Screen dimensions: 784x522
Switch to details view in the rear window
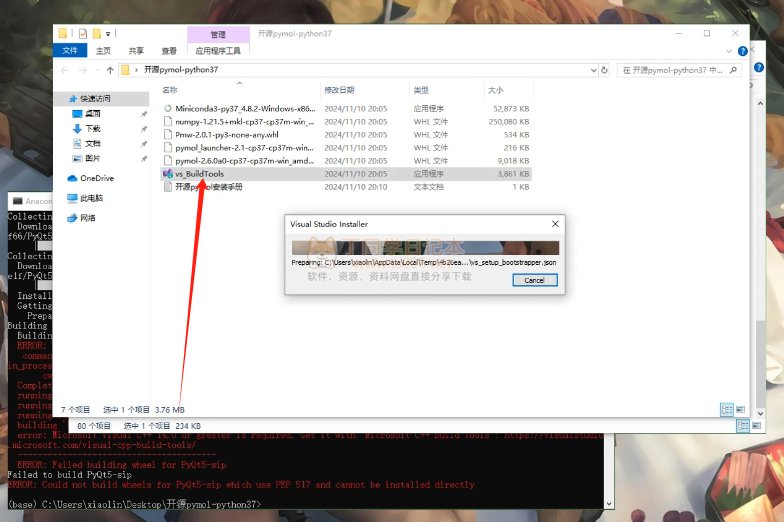tap(743, 426)
